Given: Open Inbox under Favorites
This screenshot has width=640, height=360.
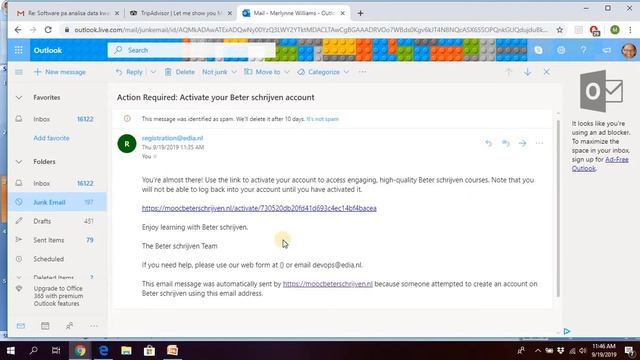Looking at the screenshot, I should point(57,119).
